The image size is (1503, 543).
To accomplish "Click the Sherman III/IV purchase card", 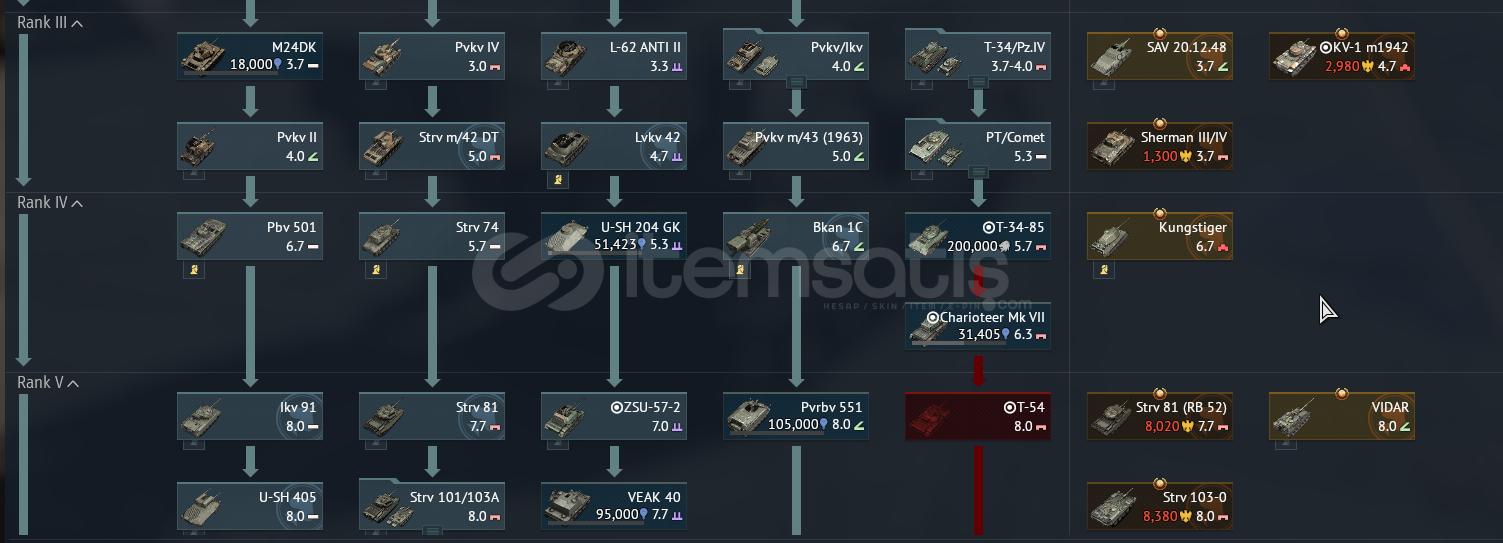I will point(1159,146).
